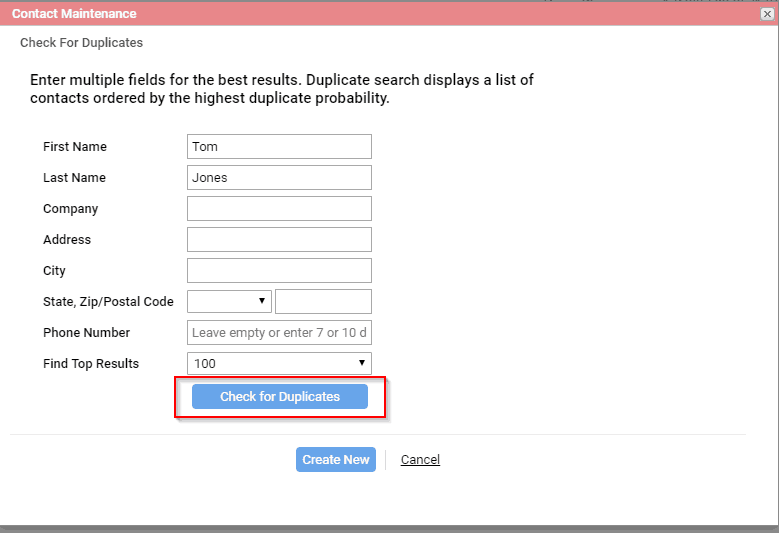Click the Contact Maintenance title bar text

click(74, 13)
